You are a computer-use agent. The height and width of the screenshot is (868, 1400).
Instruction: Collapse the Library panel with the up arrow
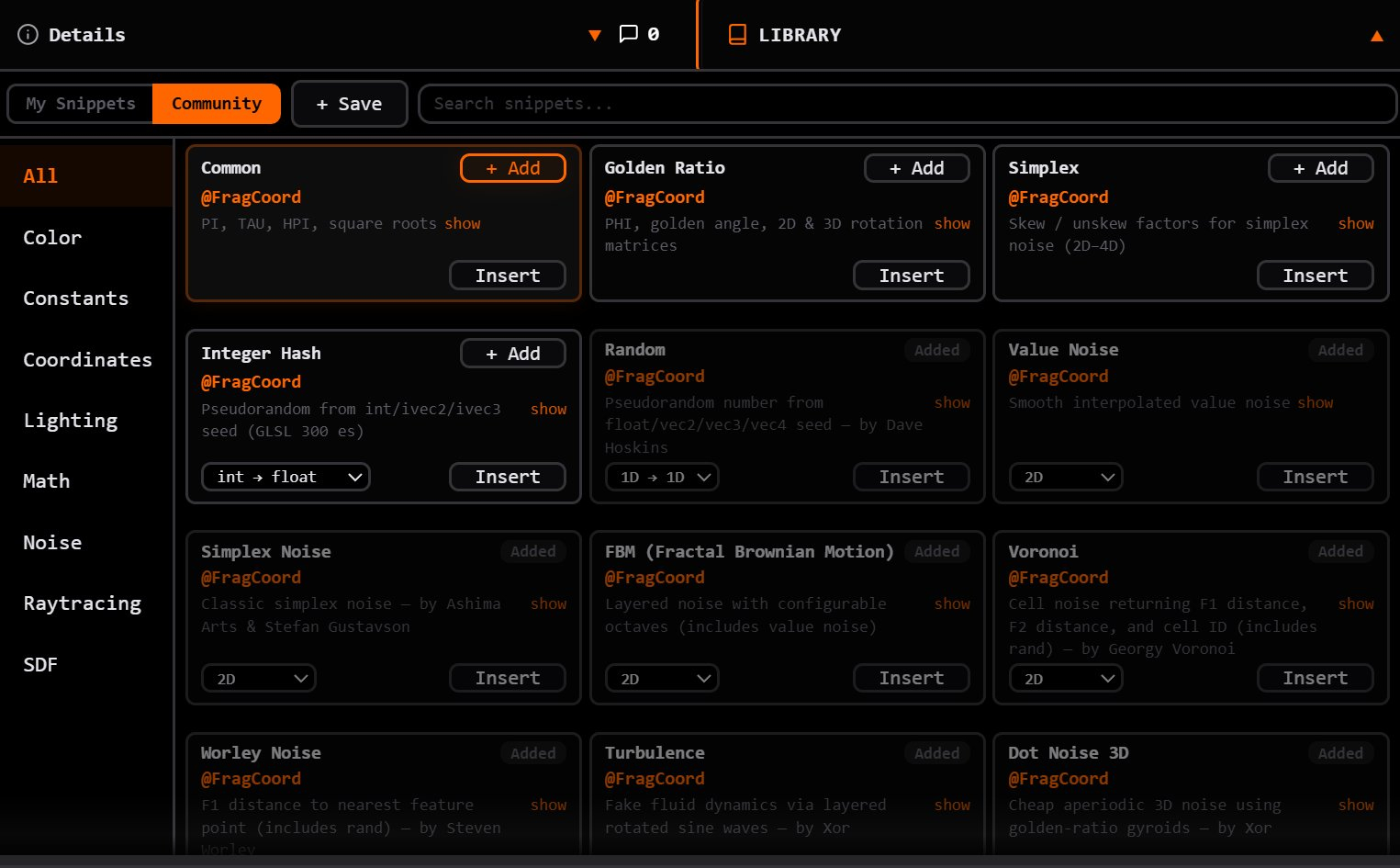click(x=1376, y=36)
